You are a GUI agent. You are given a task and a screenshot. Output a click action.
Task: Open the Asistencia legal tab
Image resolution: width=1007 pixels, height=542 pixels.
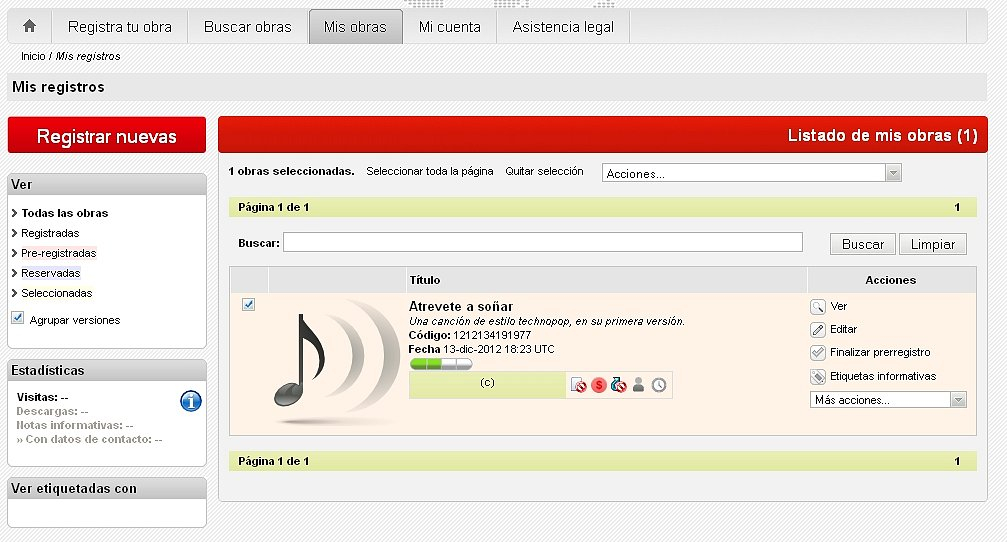click(x=563, y=27)
